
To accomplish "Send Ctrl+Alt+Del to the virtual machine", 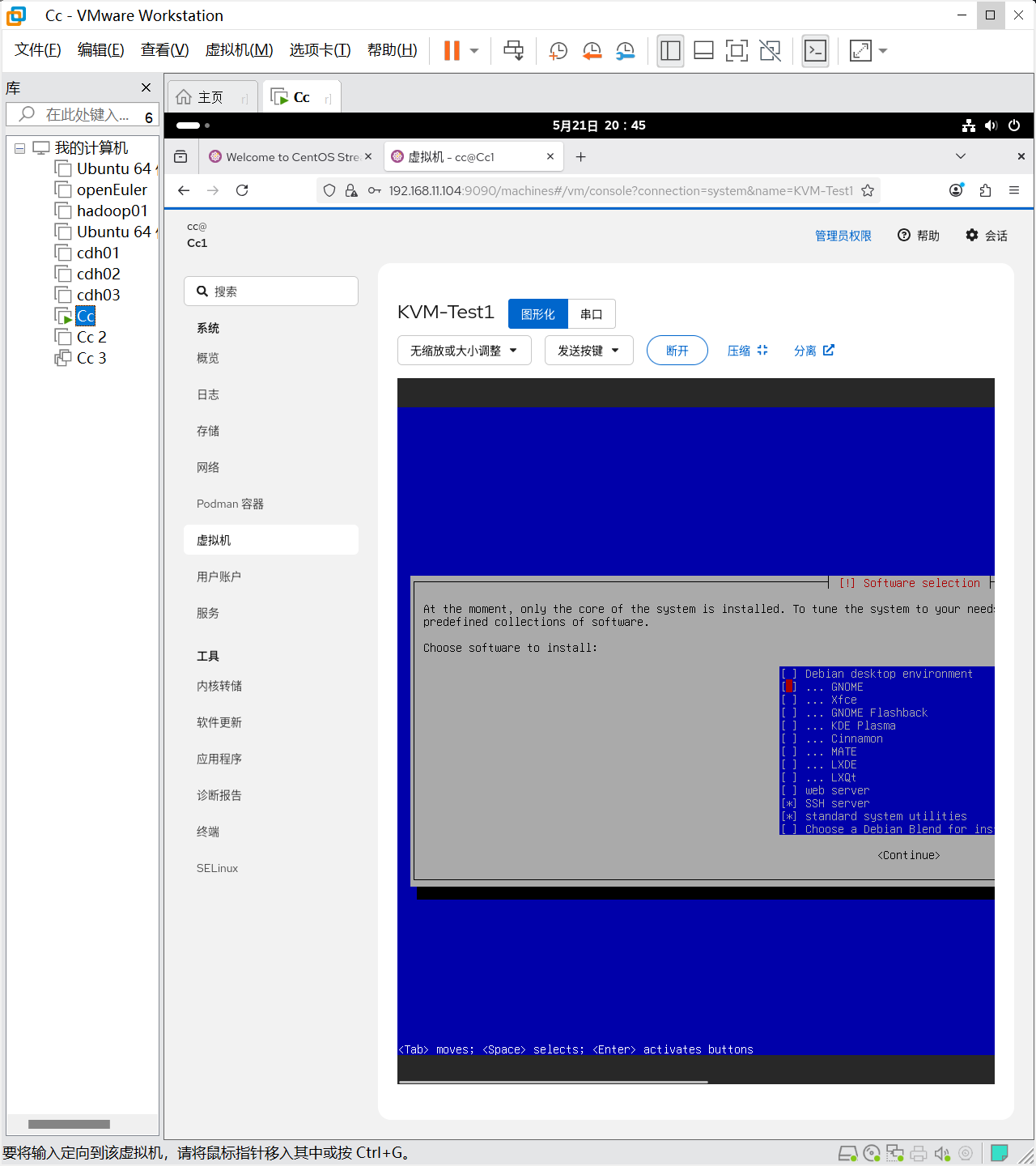I will [513, 51].
